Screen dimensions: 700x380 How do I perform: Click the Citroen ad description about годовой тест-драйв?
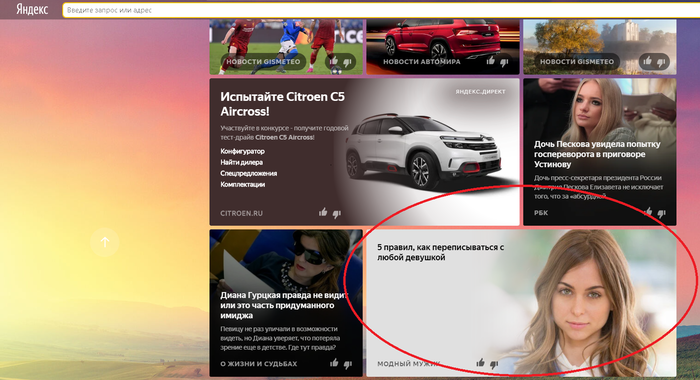click(x=284, y=133)
